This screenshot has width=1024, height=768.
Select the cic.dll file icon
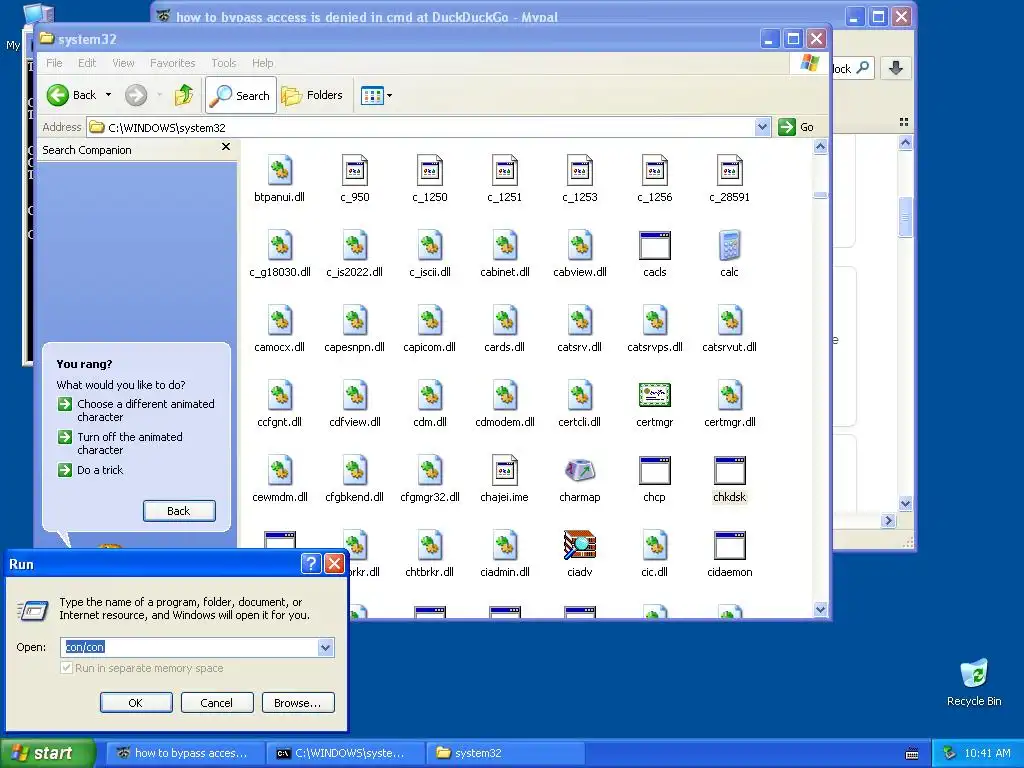654,545
